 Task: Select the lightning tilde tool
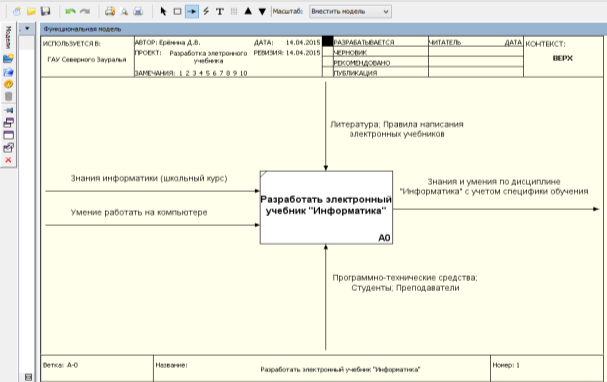206,12
